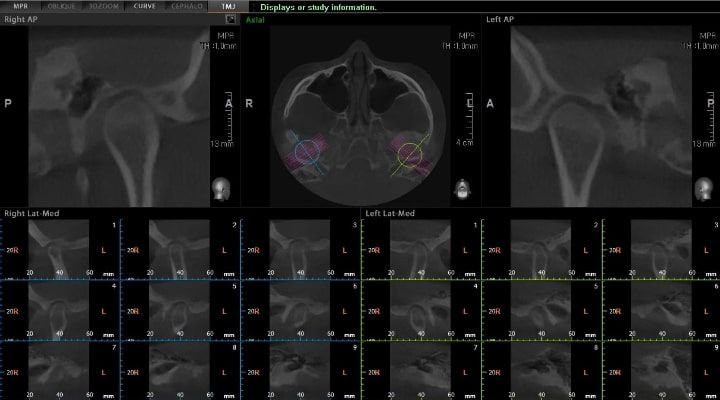
Task: Open the OBLIQUE view tab
Action: [x=60, y=6]
